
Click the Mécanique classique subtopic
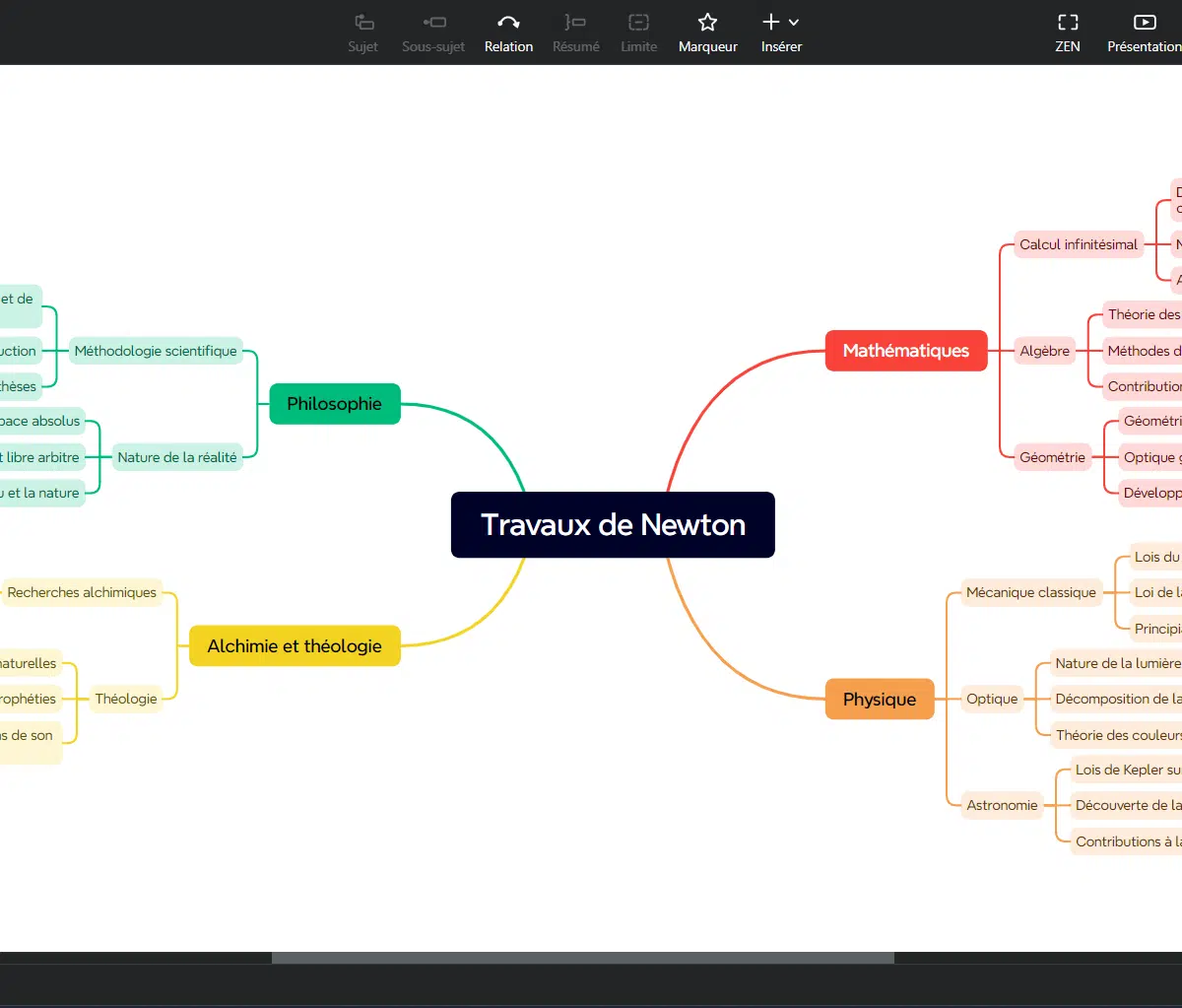[x=1030, y=592]
